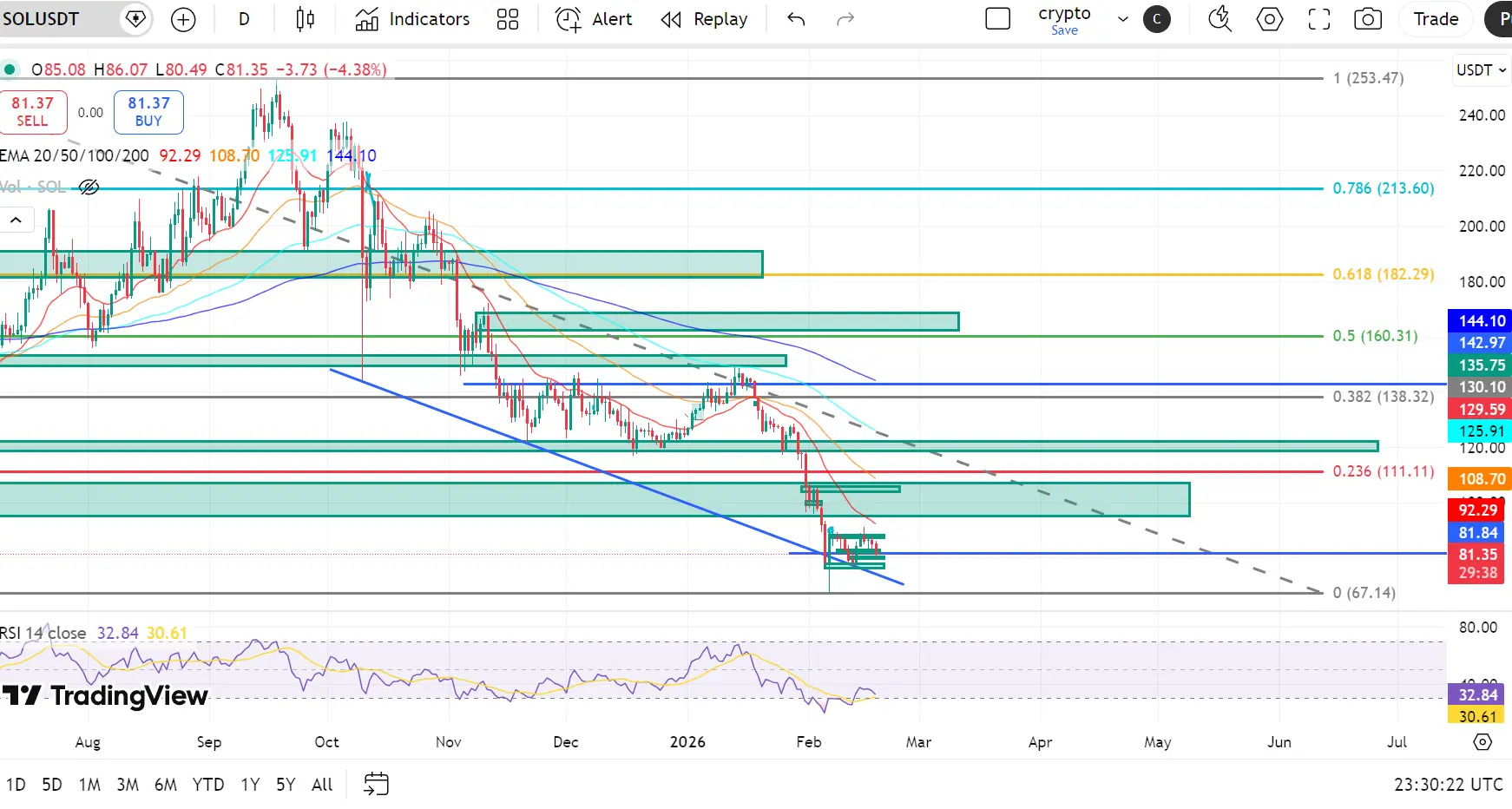Click the blue 144.10 price scale tag
Viewport: 1512px width, 809px height.
coord(1480,321)
